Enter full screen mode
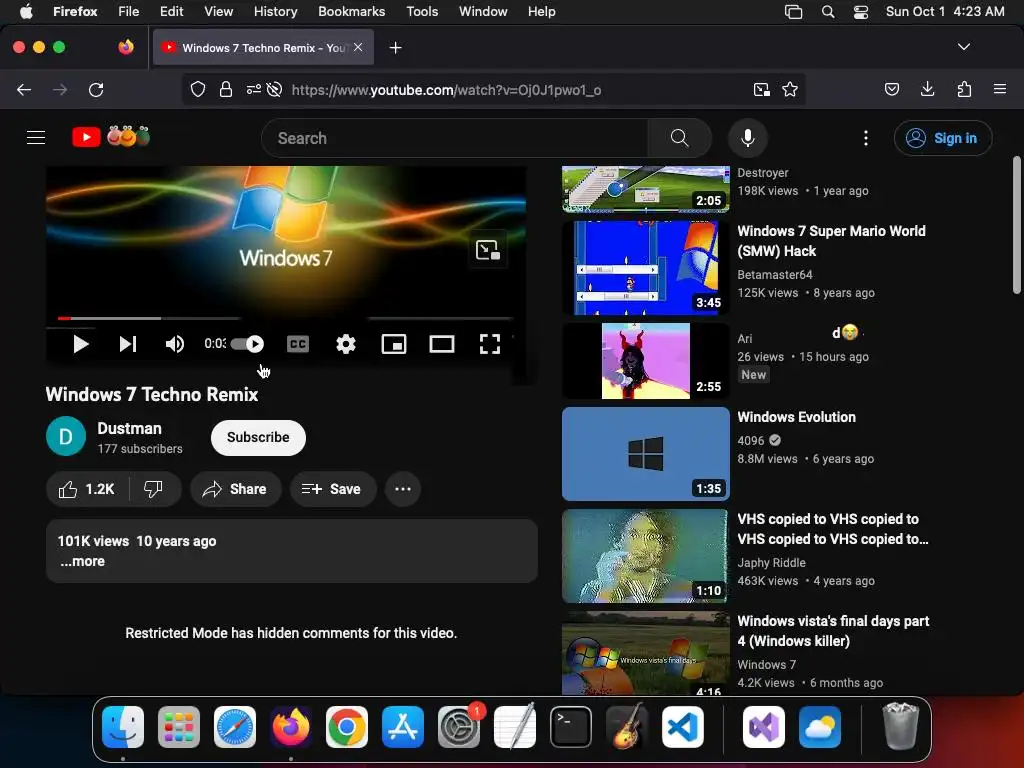1024x768 pixels. click(x=490, y=344)
